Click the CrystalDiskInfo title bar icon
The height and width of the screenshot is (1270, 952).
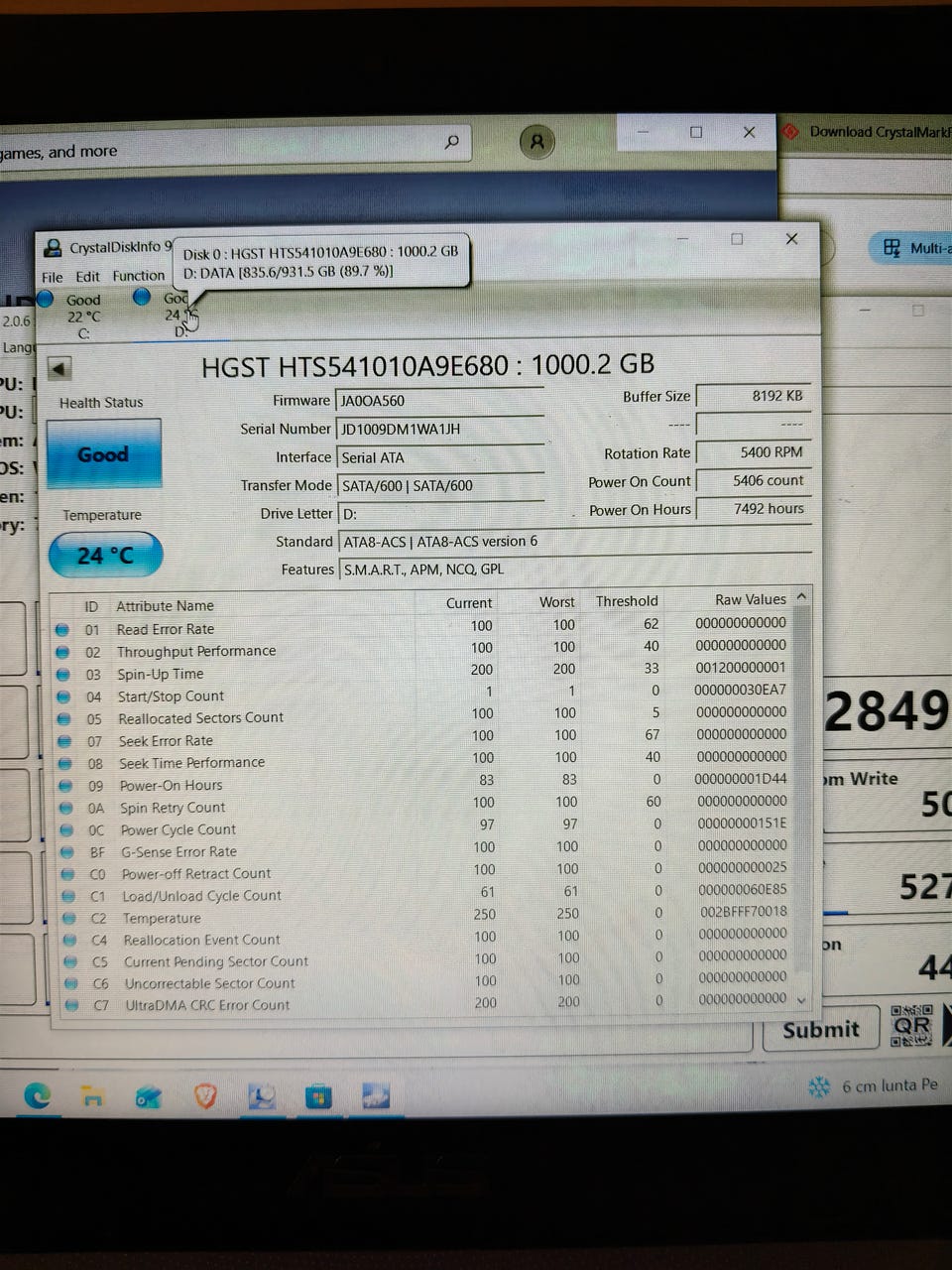click(x=53, y=247)
